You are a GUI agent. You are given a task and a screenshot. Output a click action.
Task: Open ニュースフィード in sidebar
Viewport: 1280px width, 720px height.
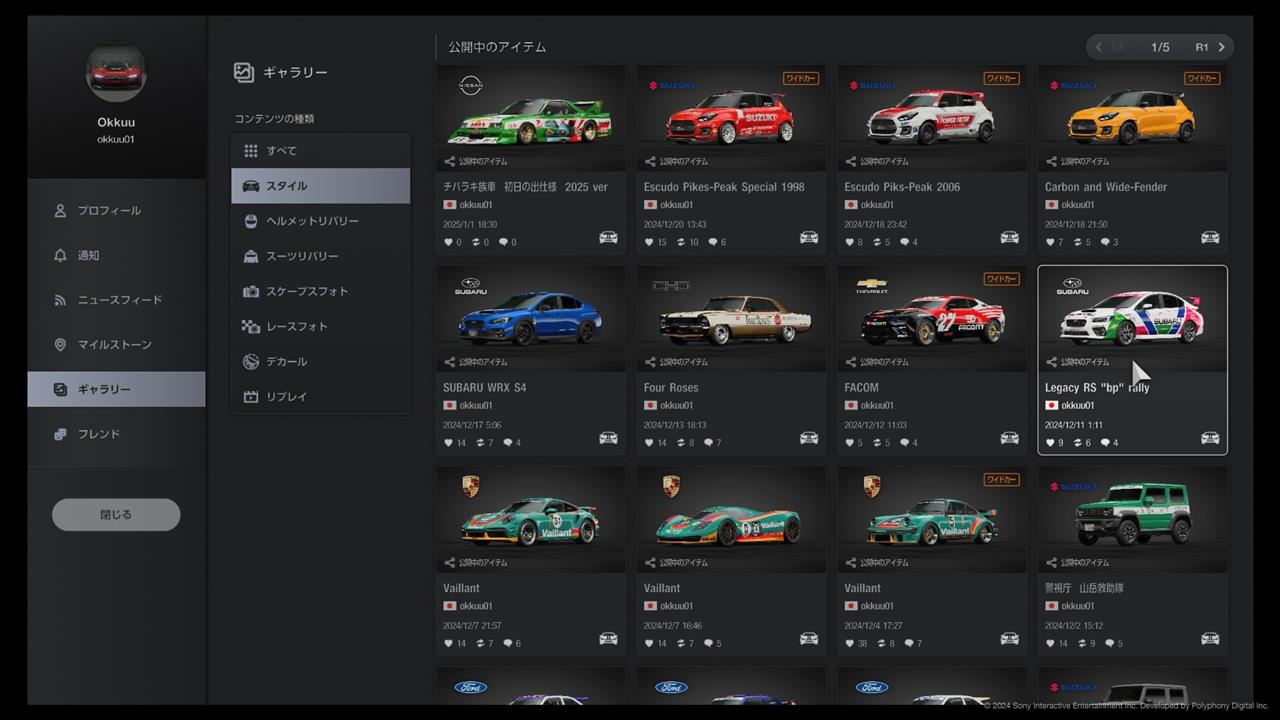(x=116, y=300)
